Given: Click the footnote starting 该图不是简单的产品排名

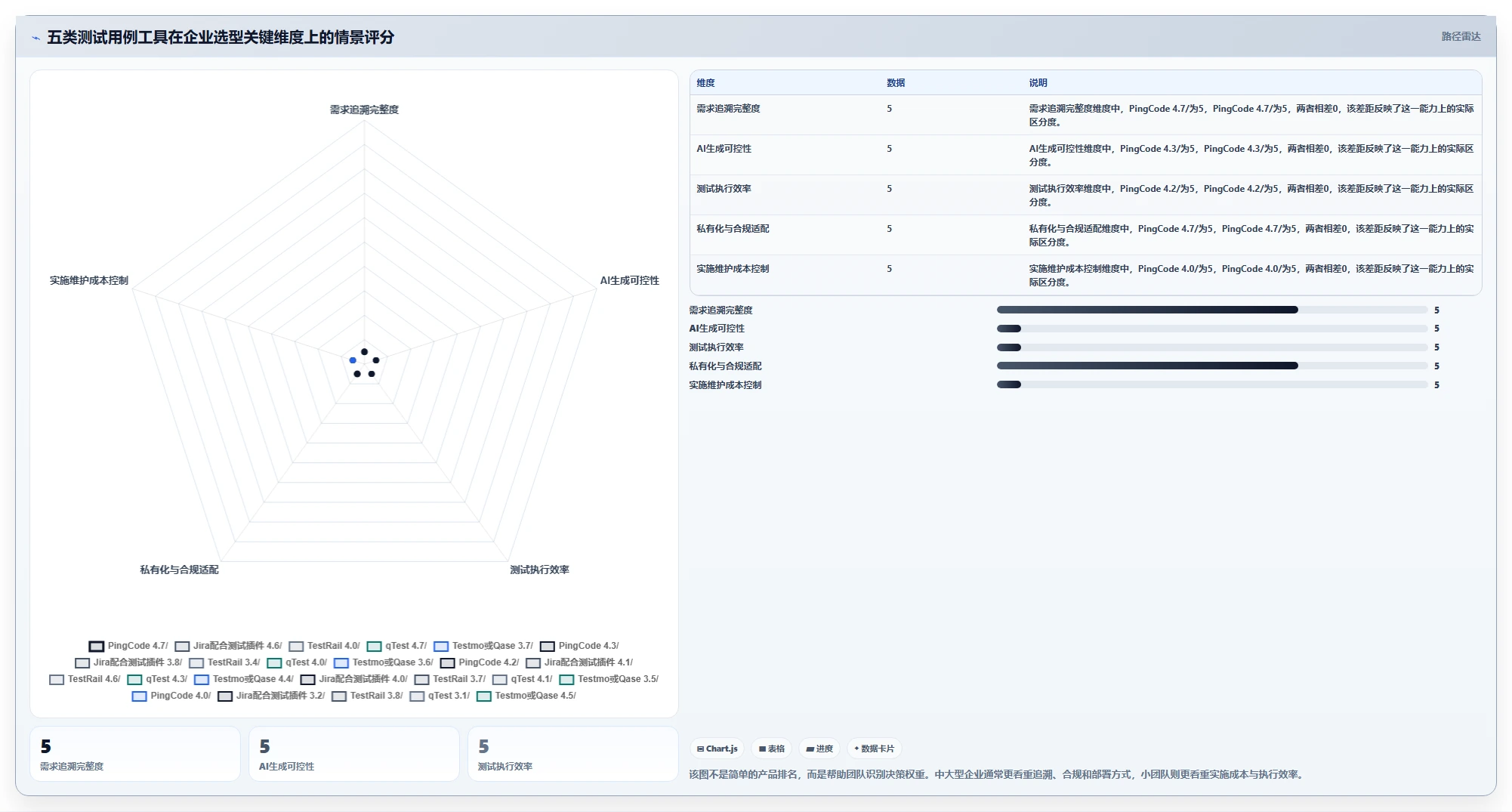Looking at the screenshot, I should [998, 774].
